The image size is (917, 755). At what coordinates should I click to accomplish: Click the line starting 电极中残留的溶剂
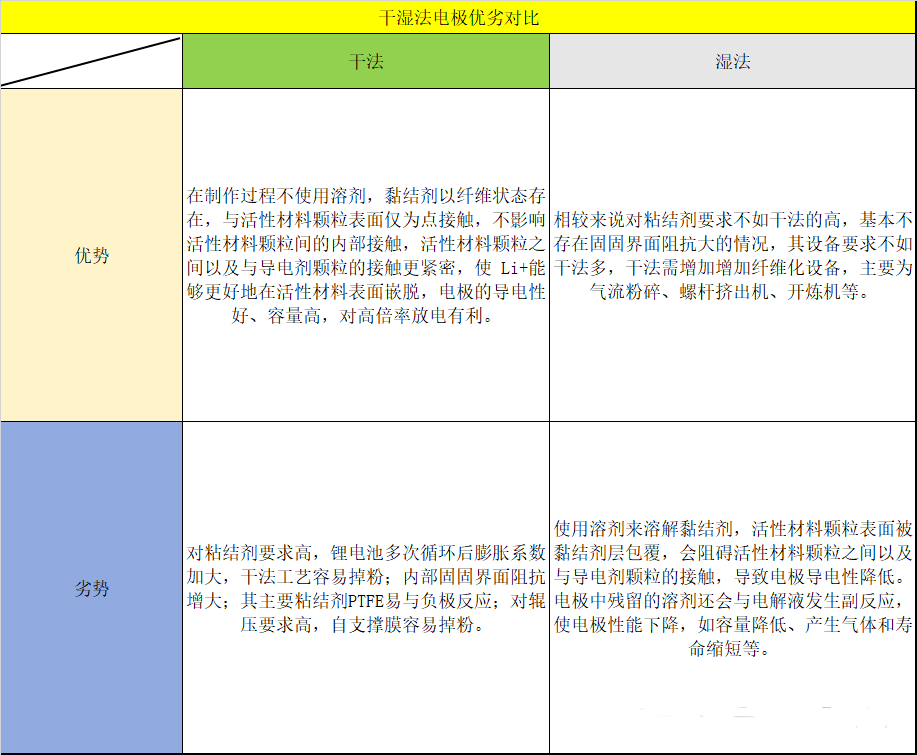click(732, 601)
